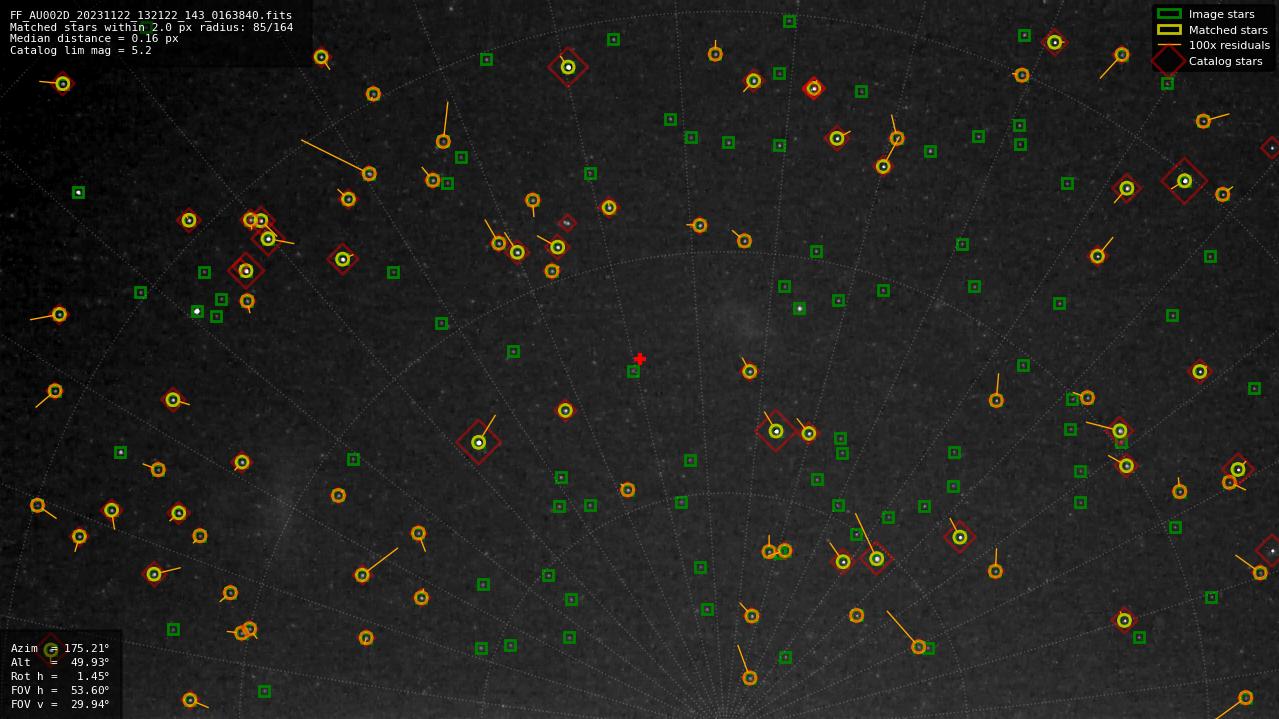Click the '100x residuals' legend label
The image size is (1279, 719).
1229,45
